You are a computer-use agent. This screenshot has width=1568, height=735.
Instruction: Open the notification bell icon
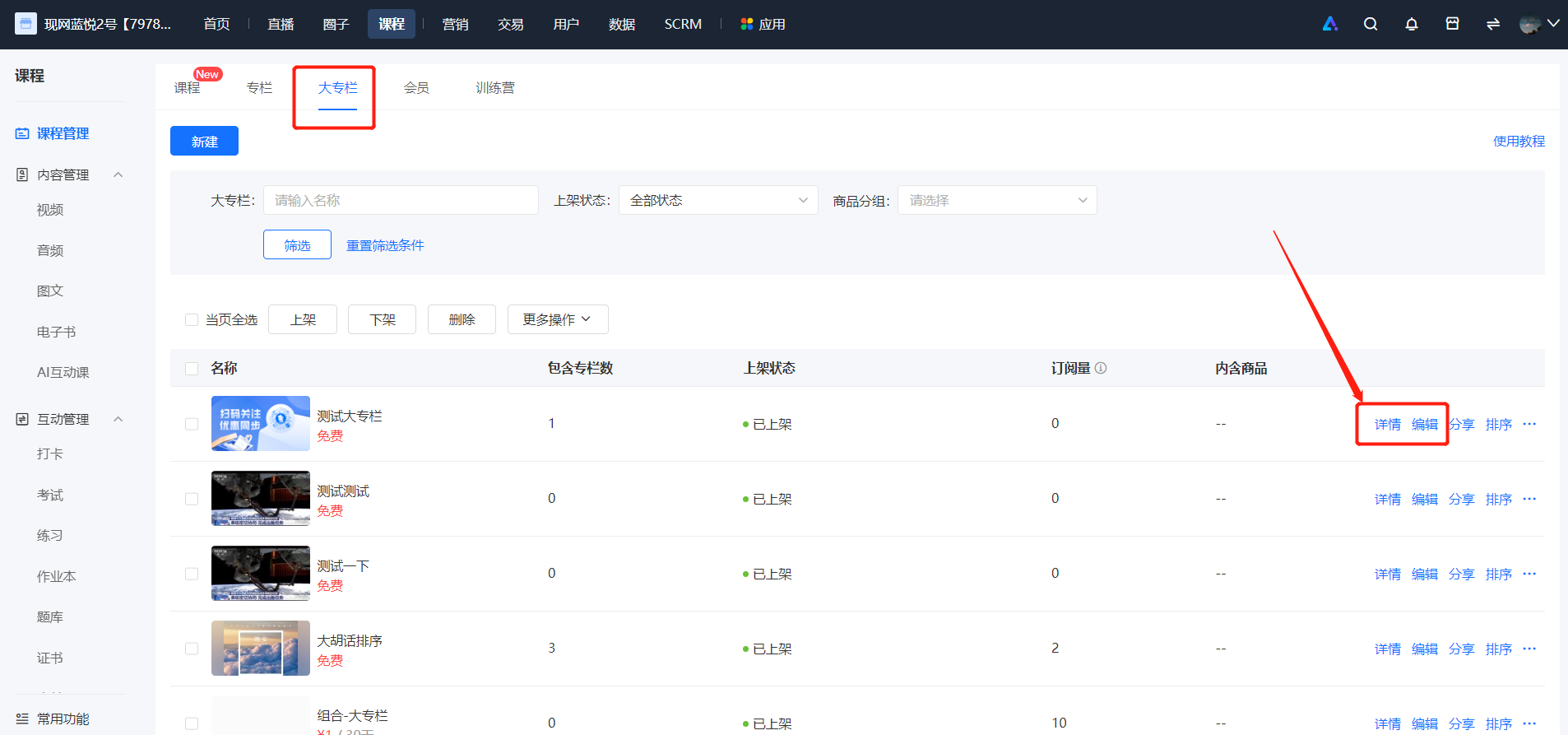pyautogui.click(x=1412, y=24)
